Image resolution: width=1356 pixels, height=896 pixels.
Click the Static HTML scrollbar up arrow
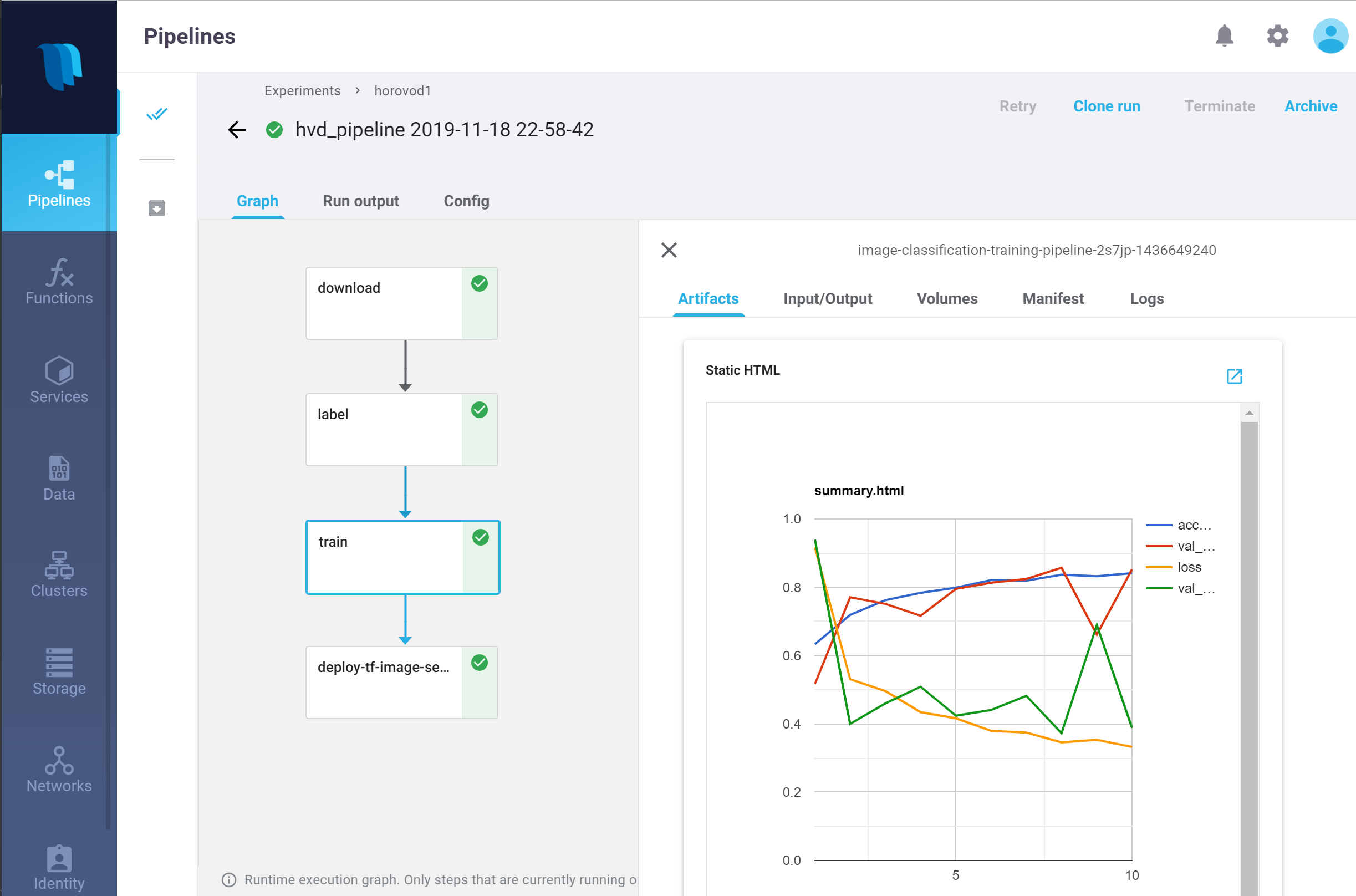pyautogui.click(x=1249, y=413)
